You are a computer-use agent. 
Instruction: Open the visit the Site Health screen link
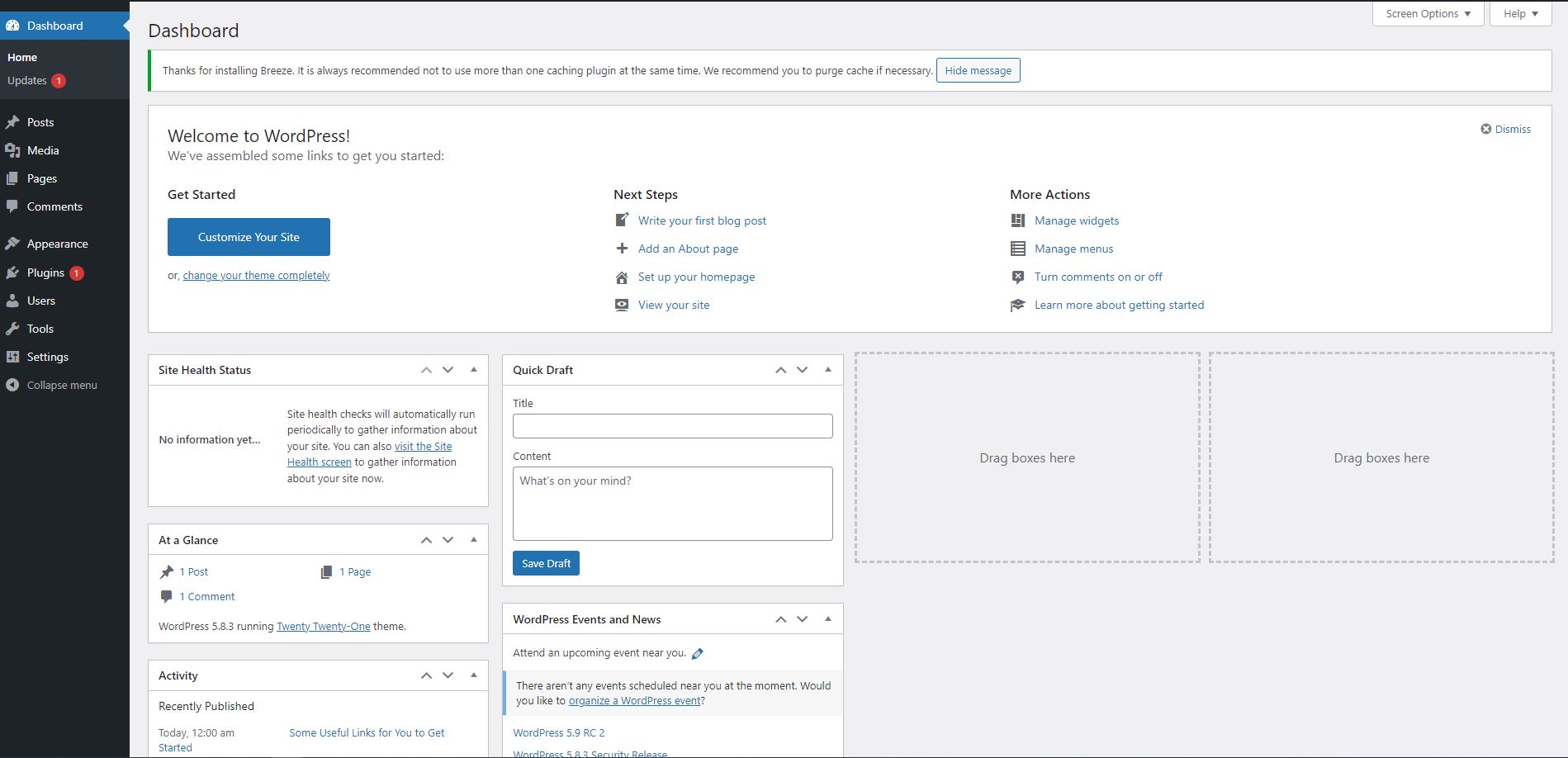[370, 454]
